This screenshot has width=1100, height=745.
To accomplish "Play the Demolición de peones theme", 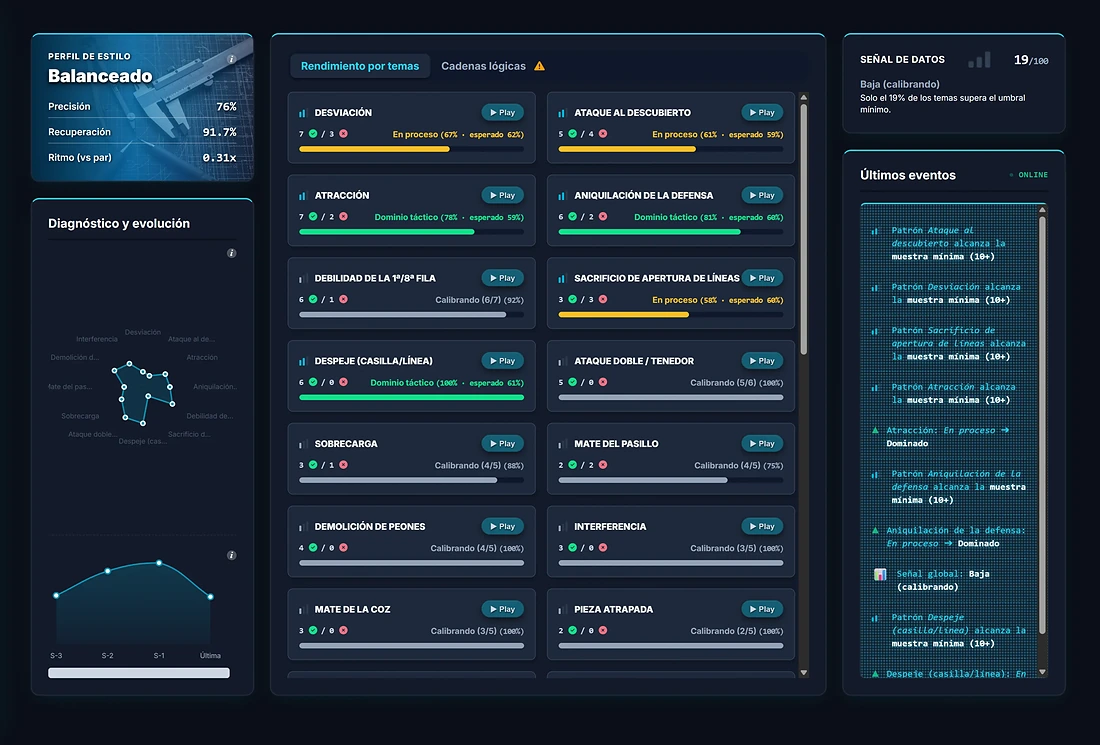I will tap(502, 526).
